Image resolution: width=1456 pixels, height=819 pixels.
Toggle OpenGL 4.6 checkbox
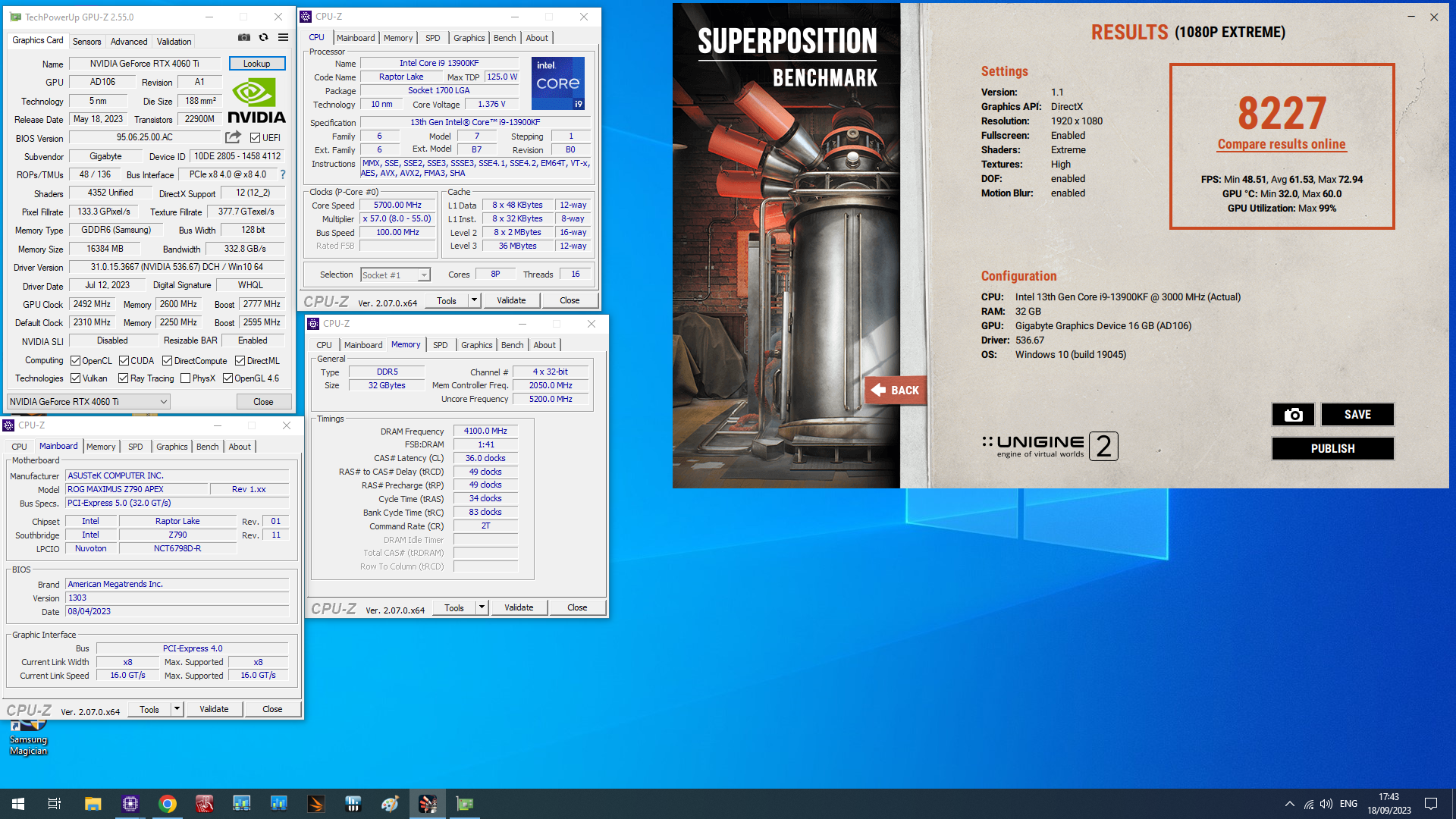tap(228, 378)
